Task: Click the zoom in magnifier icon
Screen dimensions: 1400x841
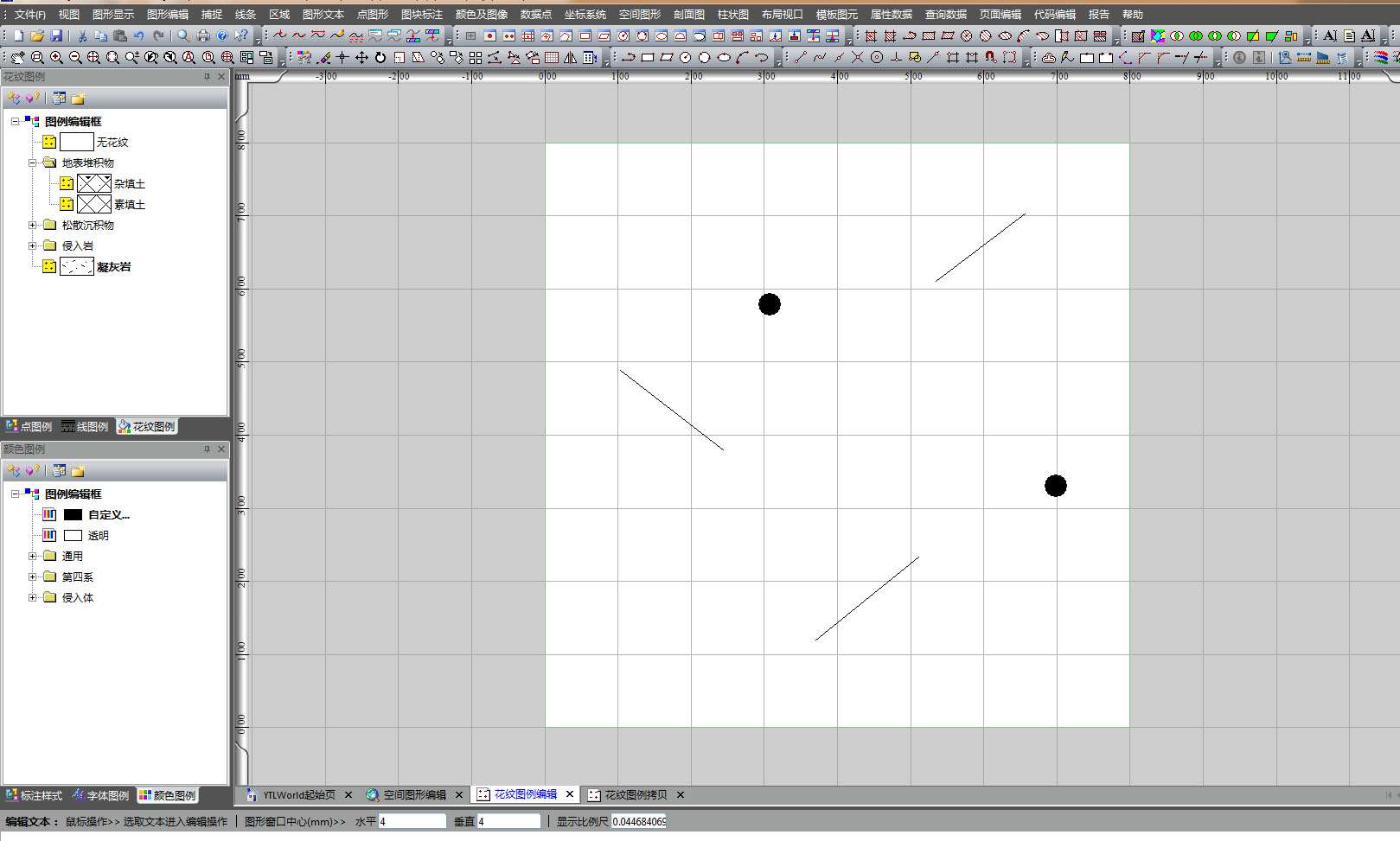Action: coord(56,57)
